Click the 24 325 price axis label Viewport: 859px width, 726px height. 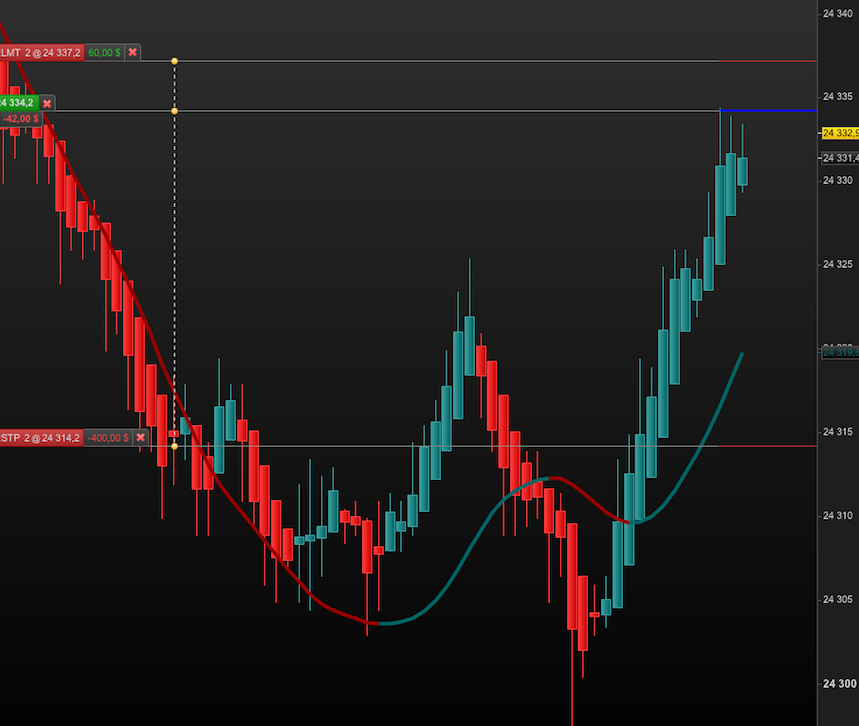click(838, 264)
